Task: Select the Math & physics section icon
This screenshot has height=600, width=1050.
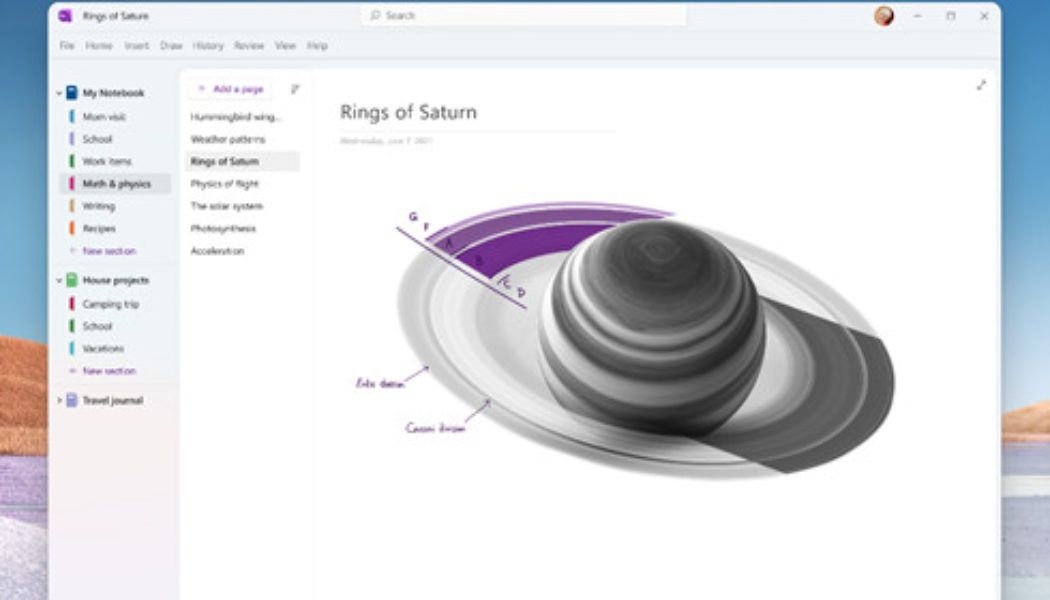Action: coord(69,184)
